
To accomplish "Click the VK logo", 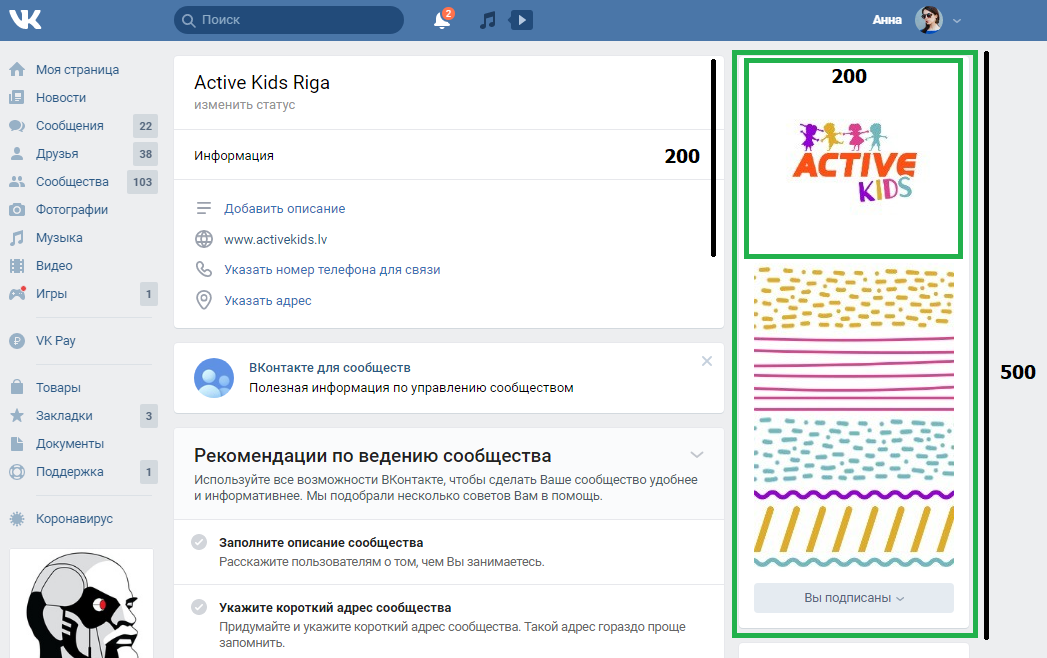I will (x=25, y=20).
